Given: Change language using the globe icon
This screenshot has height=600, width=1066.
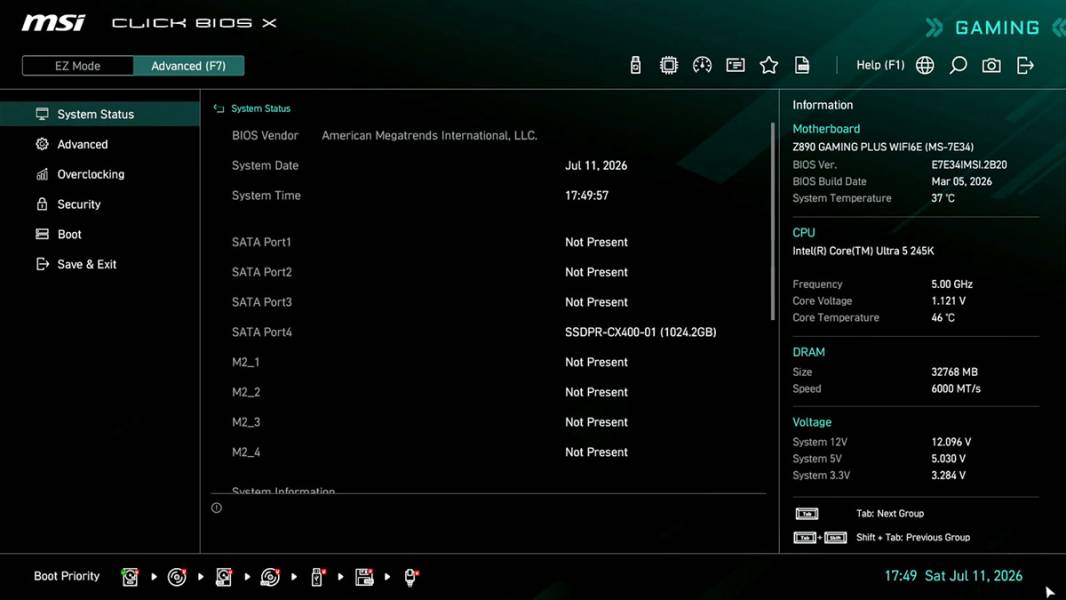Looking at the screenshot, I should tap(925, 65).
